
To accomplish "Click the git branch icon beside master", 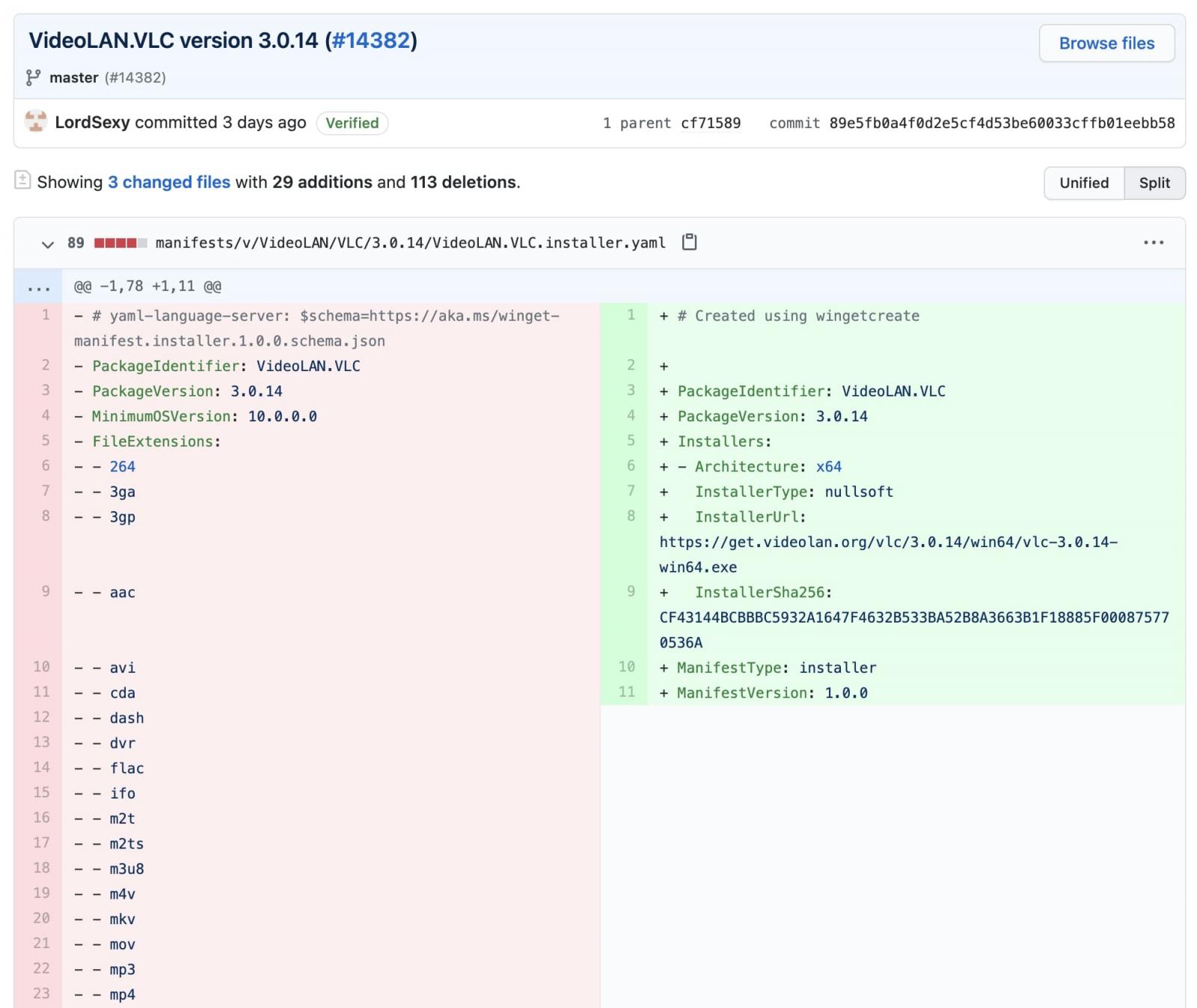I will [x=33, y=78].
